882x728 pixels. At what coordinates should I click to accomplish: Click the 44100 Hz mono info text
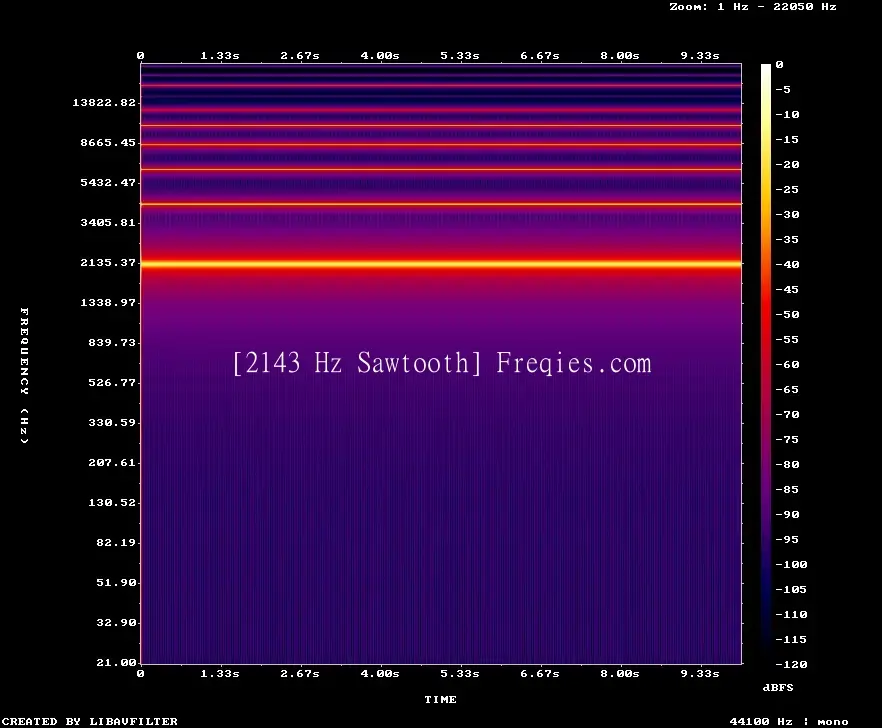coord(789,721)
